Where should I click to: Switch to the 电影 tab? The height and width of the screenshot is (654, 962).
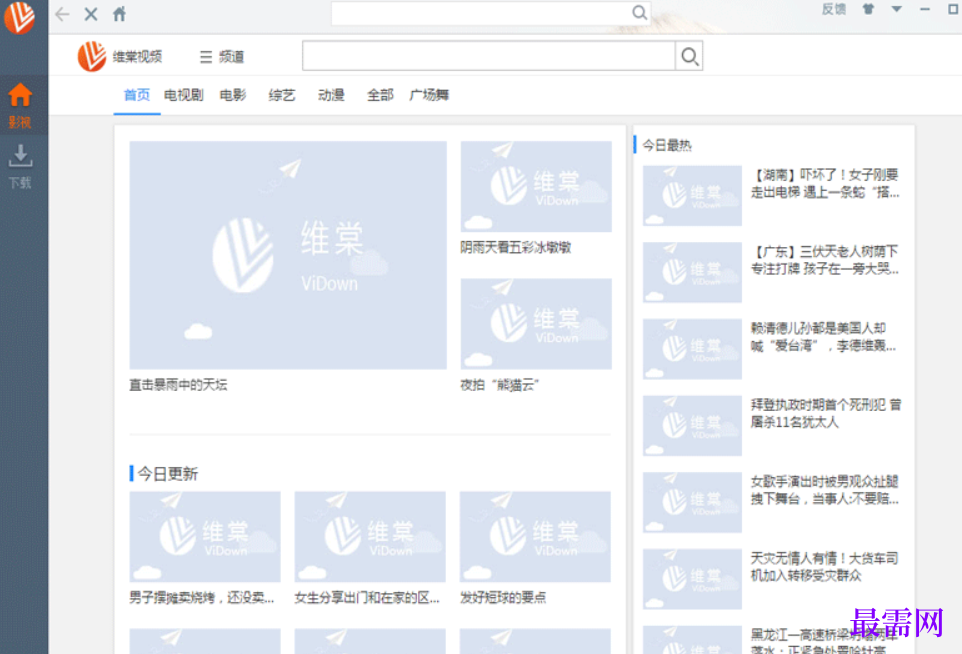pos(233,95)
